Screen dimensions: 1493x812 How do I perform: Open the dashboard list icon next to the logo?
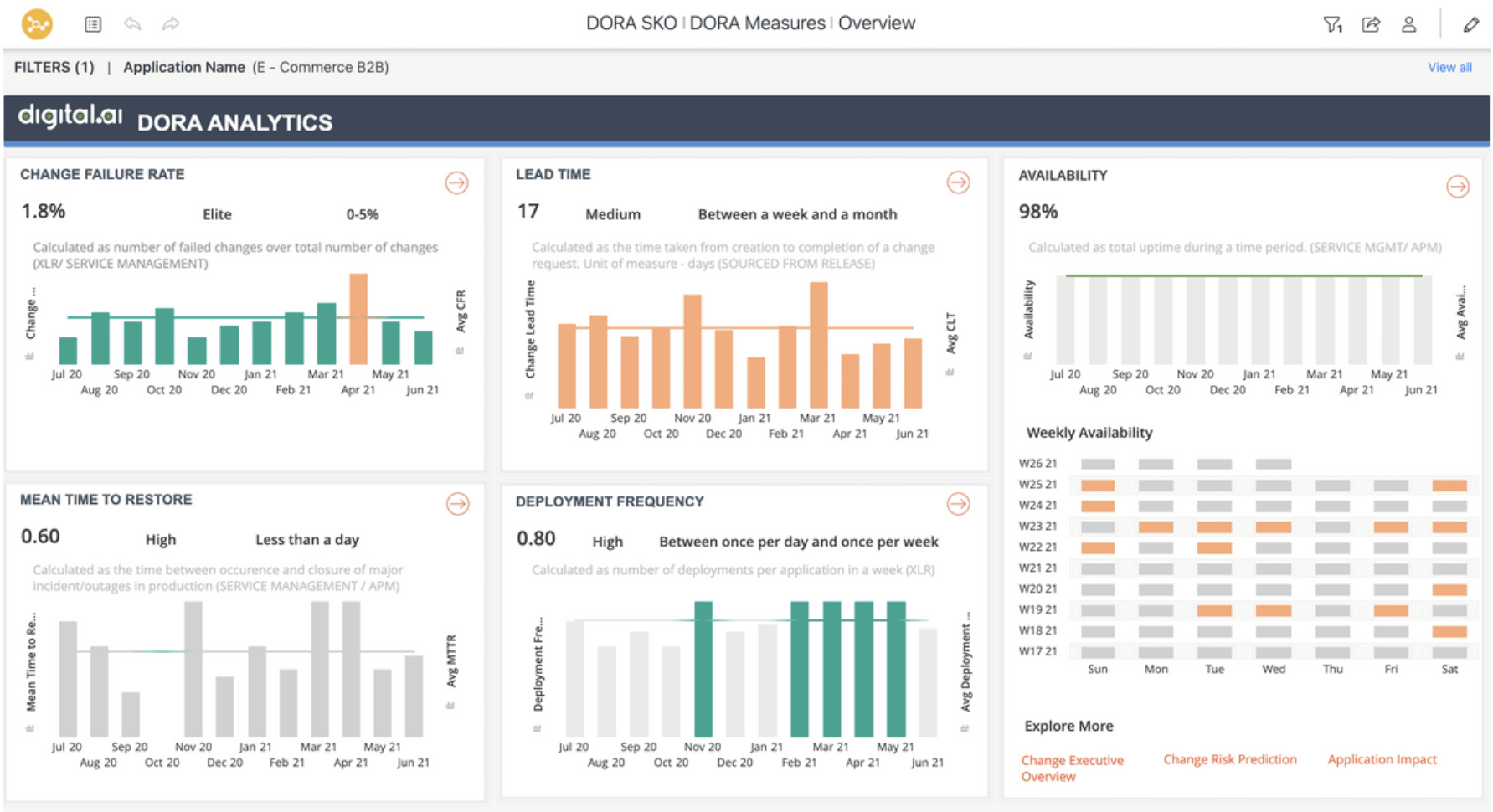tap(93, 24)
